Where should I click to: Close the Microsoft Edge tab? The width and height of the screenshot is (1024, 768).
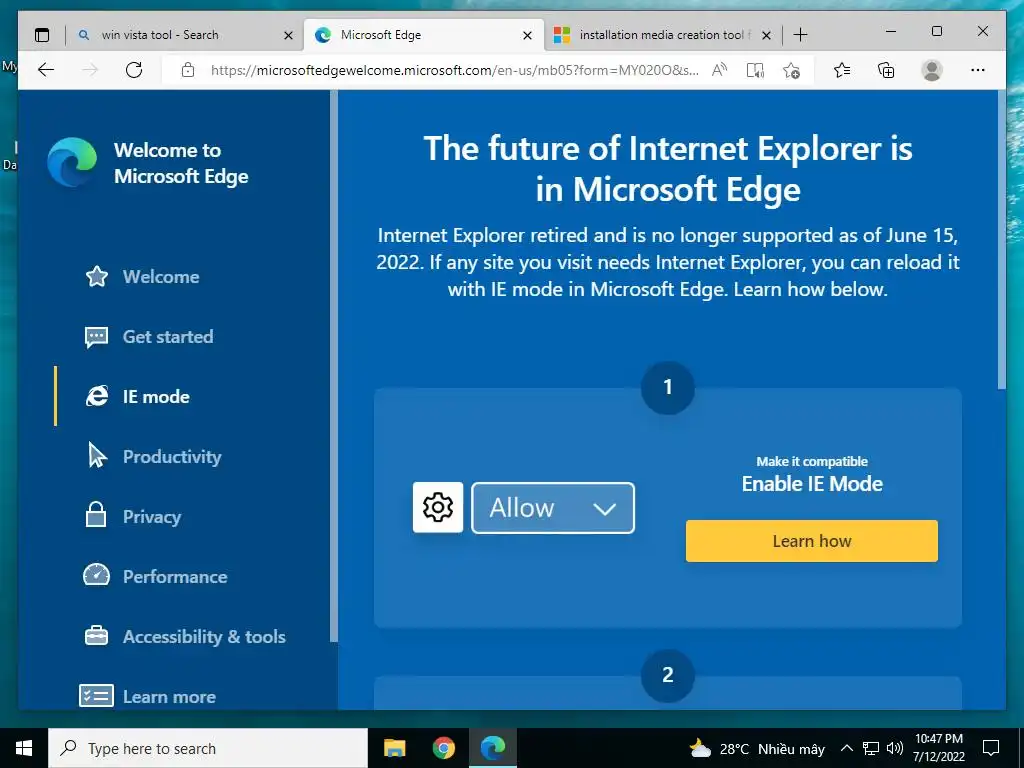(528, 35)
